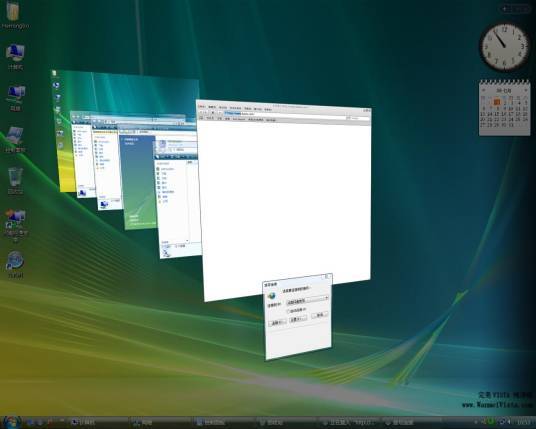Screen dimensions: 536x429
Task: Click the browser window's address bar
Action: point(285,115)
